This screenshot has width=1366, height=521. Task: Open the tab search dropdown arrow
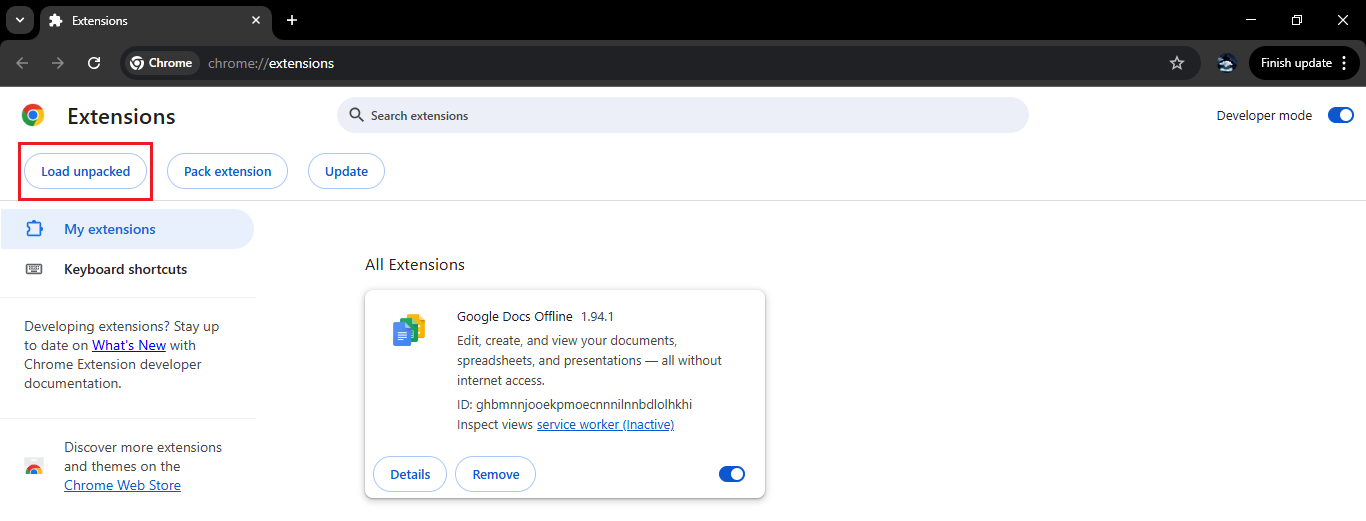tap(19, 20)
